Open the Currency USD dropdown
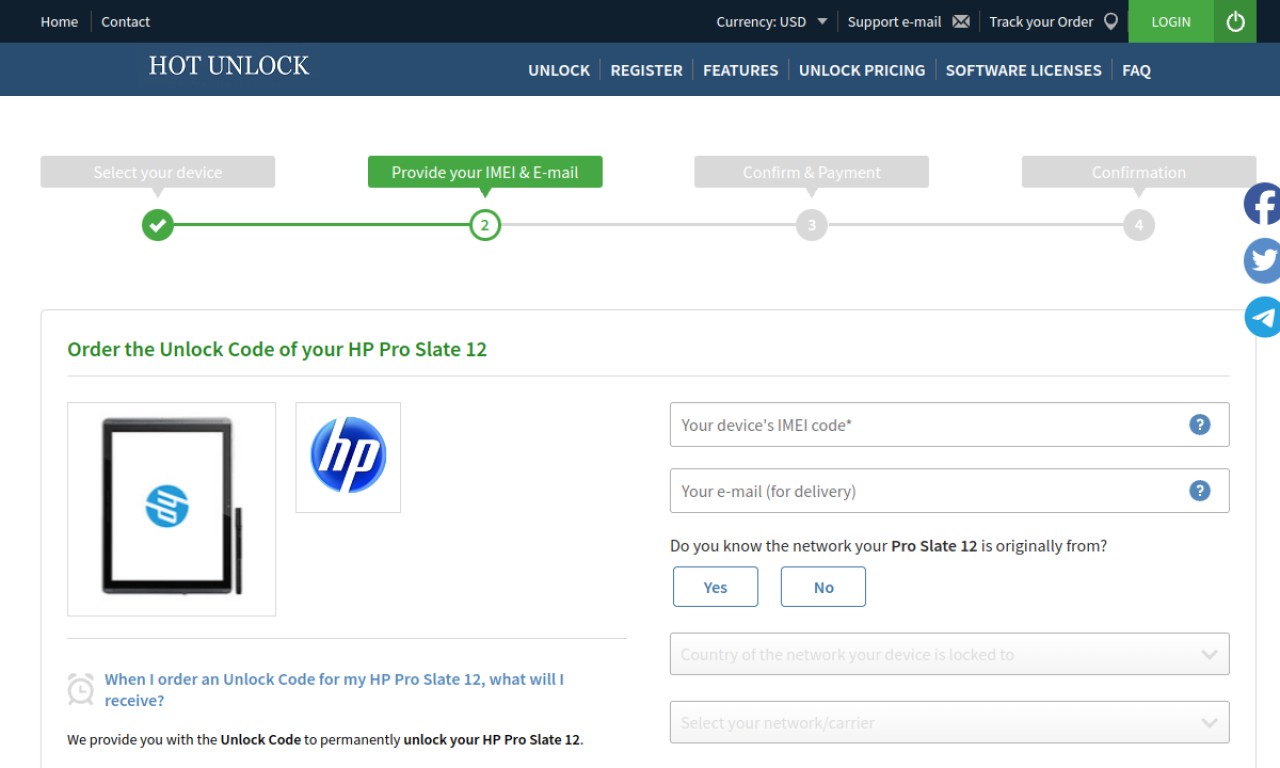1280x768 pixels. pos(771,21)
